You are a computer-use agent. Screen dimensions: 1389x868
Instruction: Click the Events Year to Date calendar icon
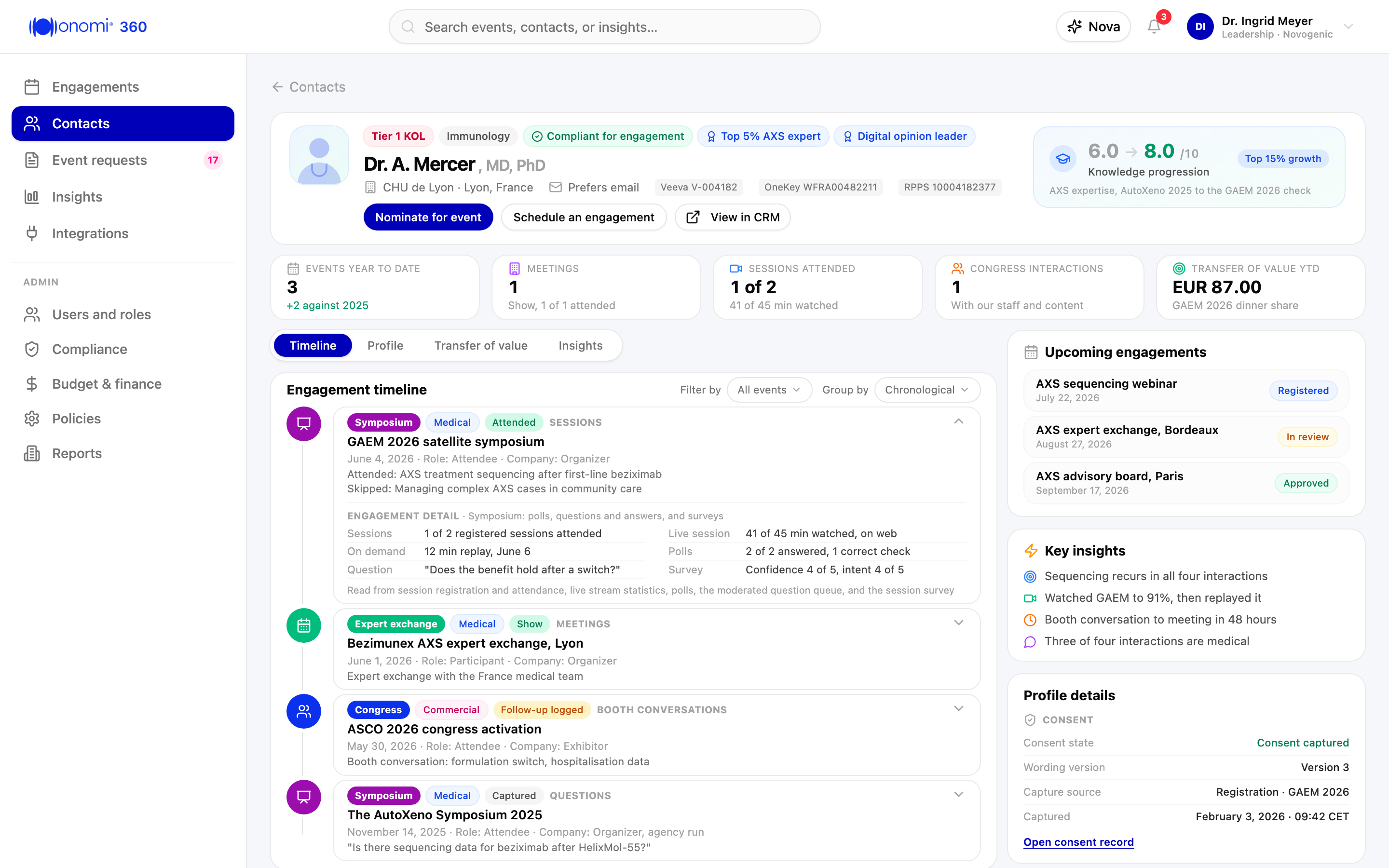(x=293, y=269)
